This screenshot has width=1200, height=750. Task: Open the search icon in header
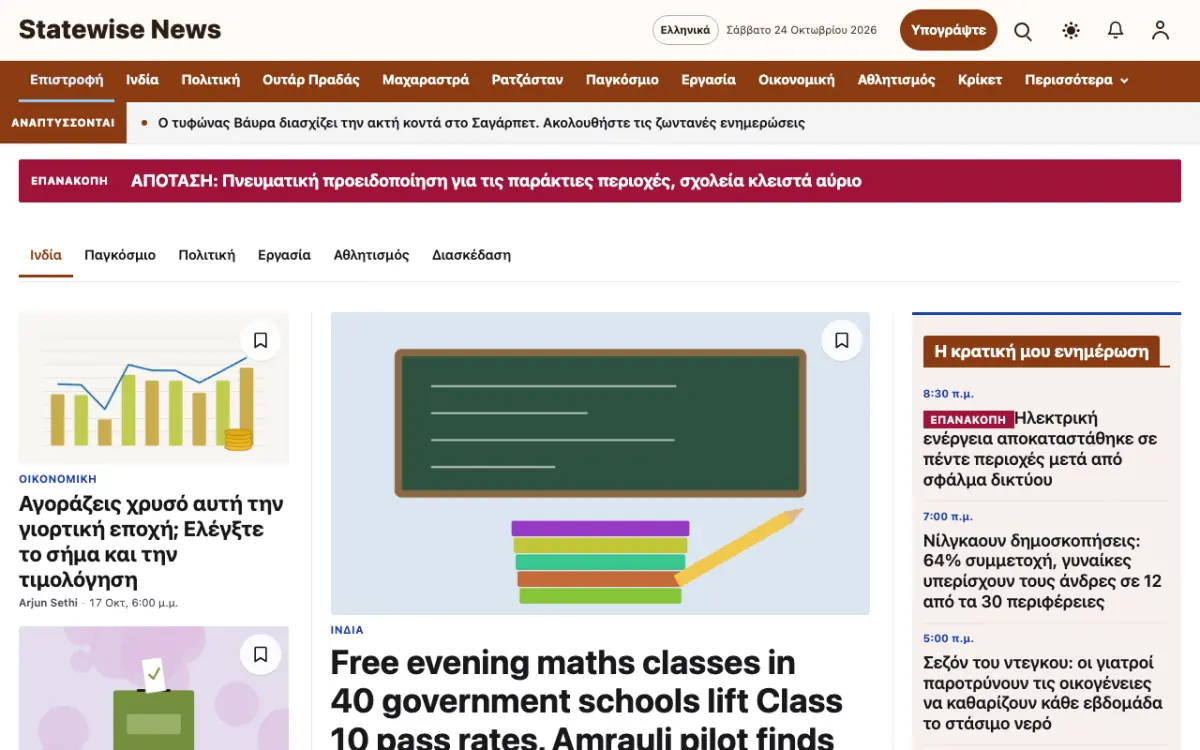(1023, 31)
